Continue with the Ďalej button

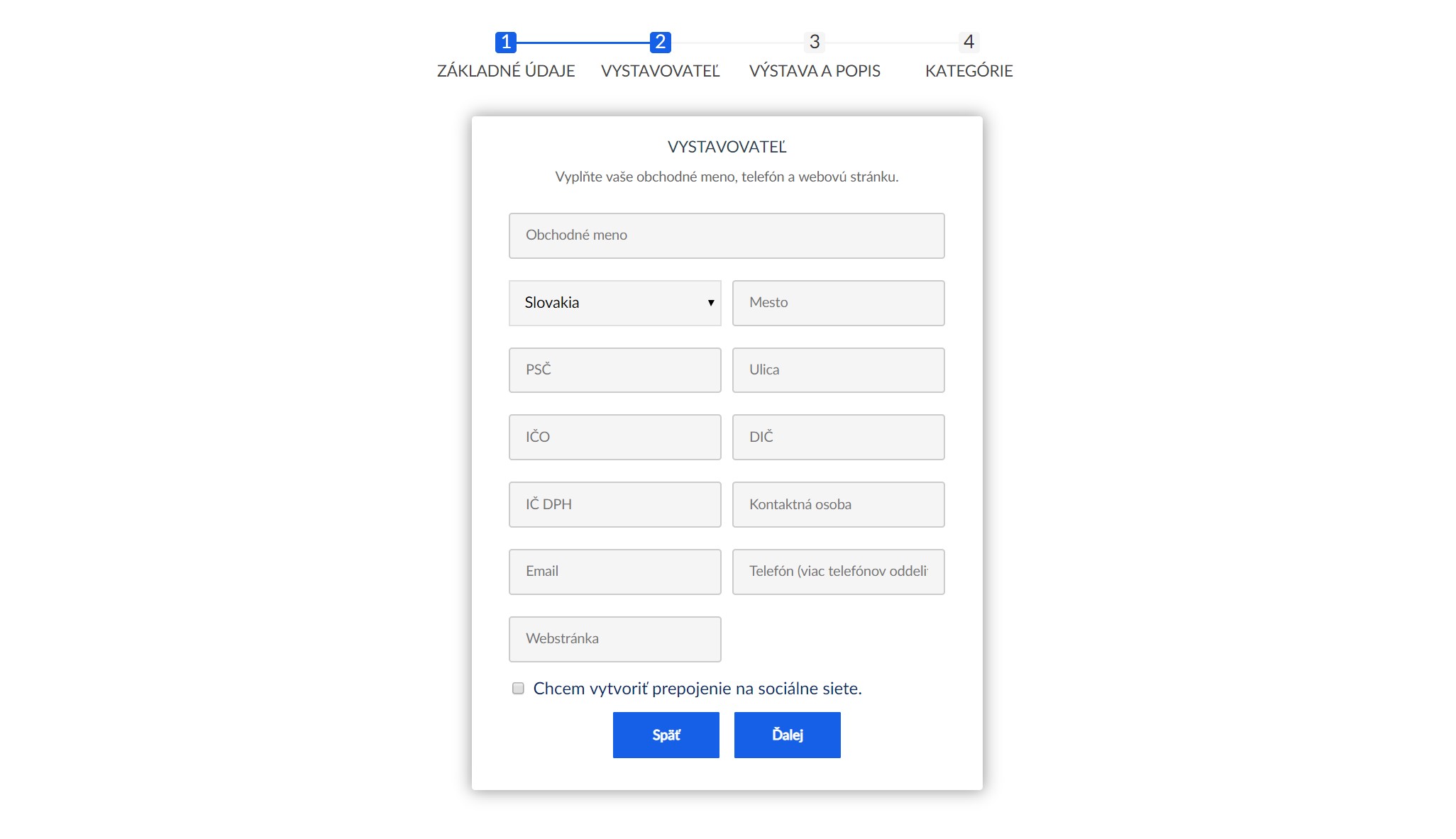coord(787,735)
